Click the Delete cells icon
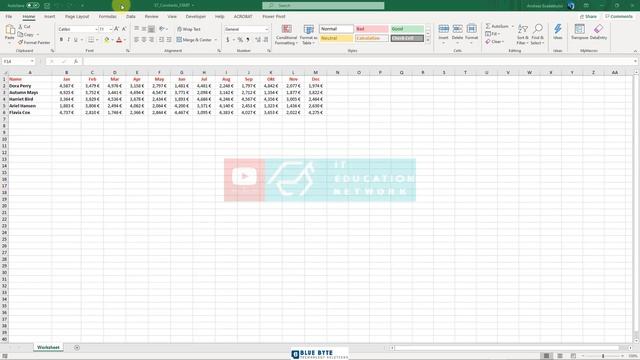Screen dimensions: 640x360 pyautogui.click(x=458, y=29)
